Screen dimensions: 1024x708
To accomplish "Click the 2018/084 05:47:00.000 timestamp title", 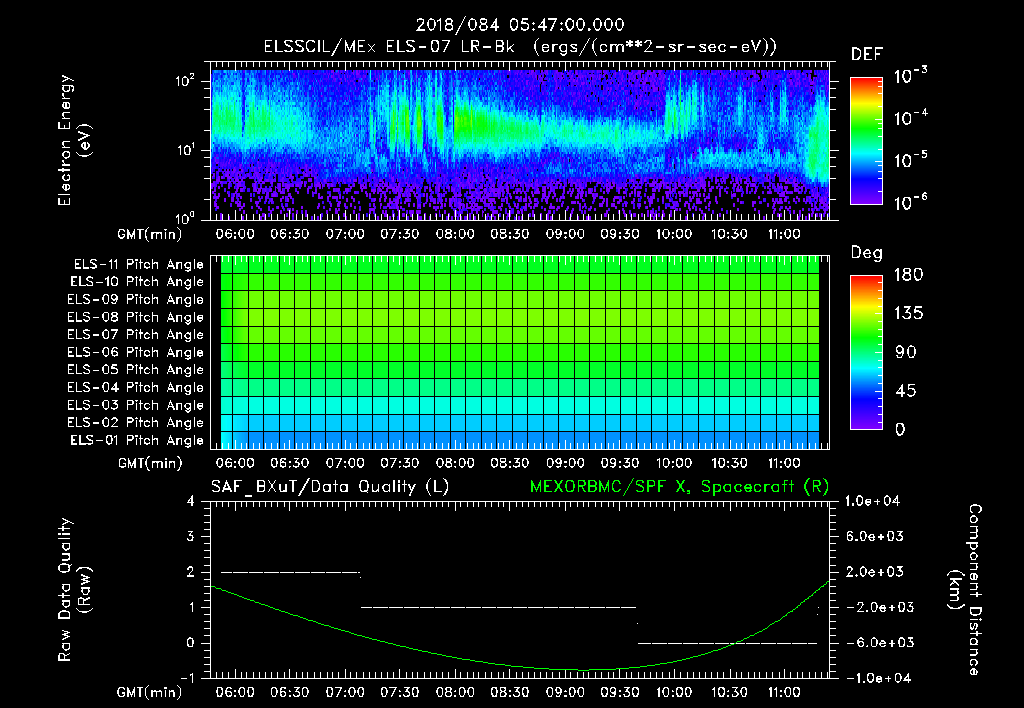I will (519, 26).
